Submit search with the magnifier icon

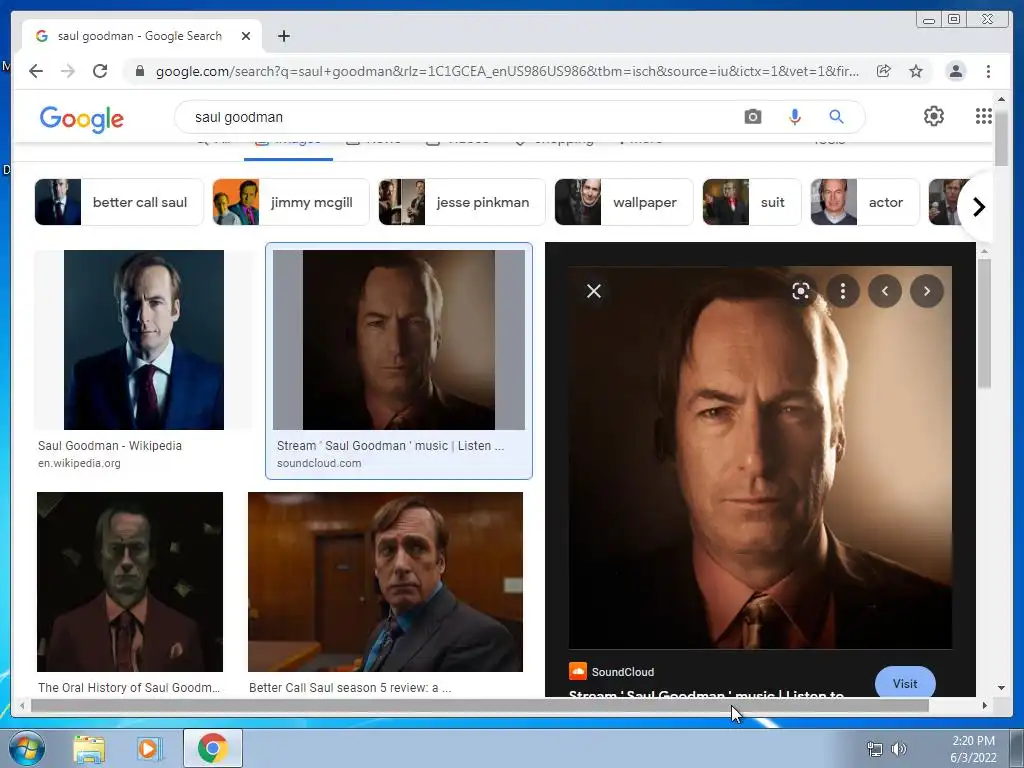[x=836, y=117]
